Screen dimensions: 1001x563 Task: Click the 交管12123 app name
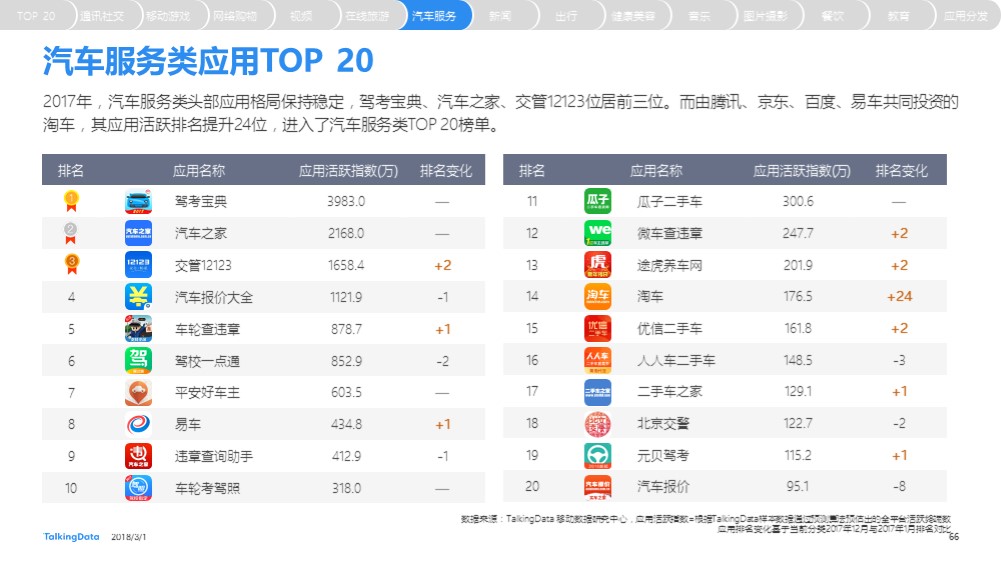tap(203, 266)
